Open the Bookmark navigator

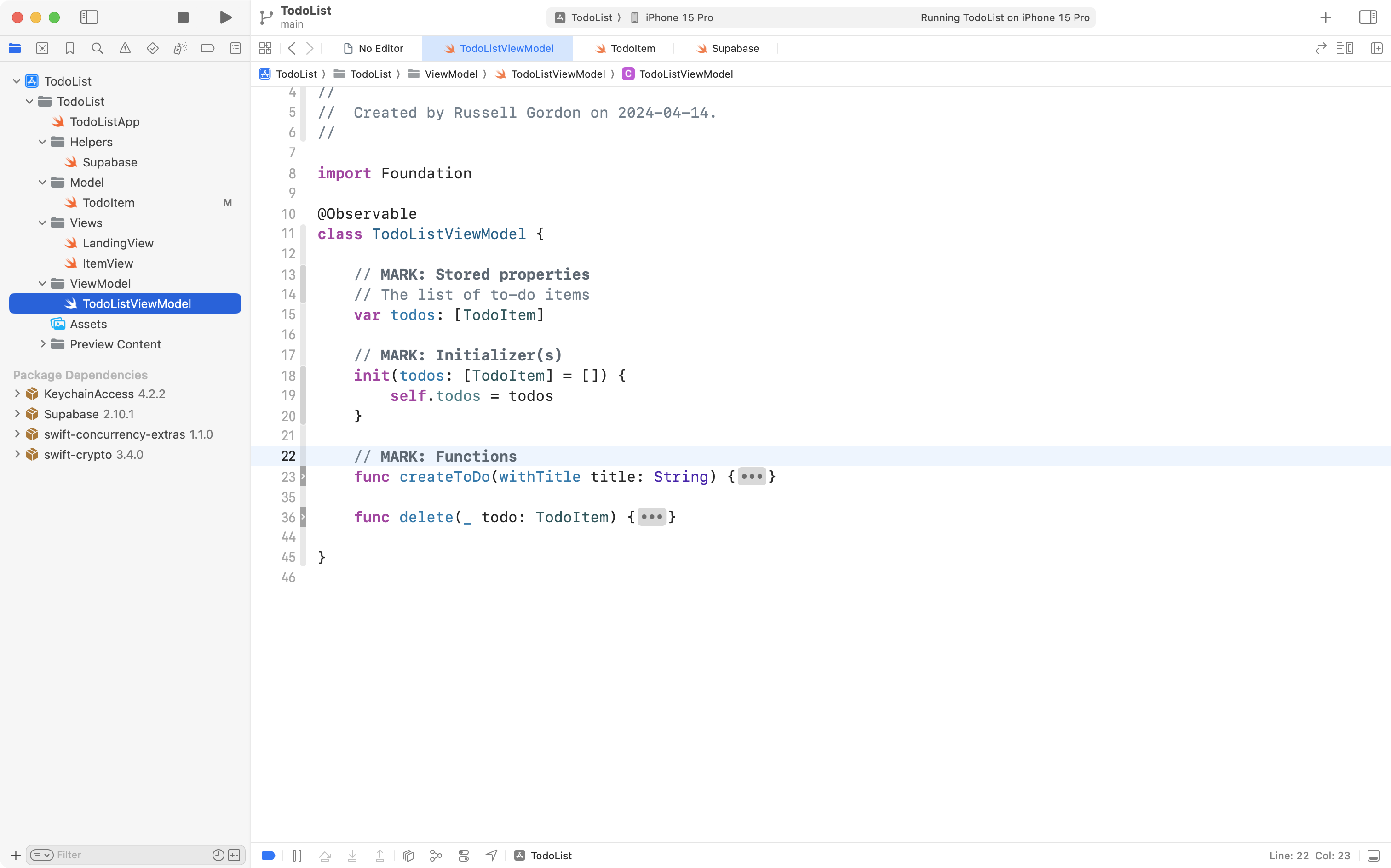(70, 48)
